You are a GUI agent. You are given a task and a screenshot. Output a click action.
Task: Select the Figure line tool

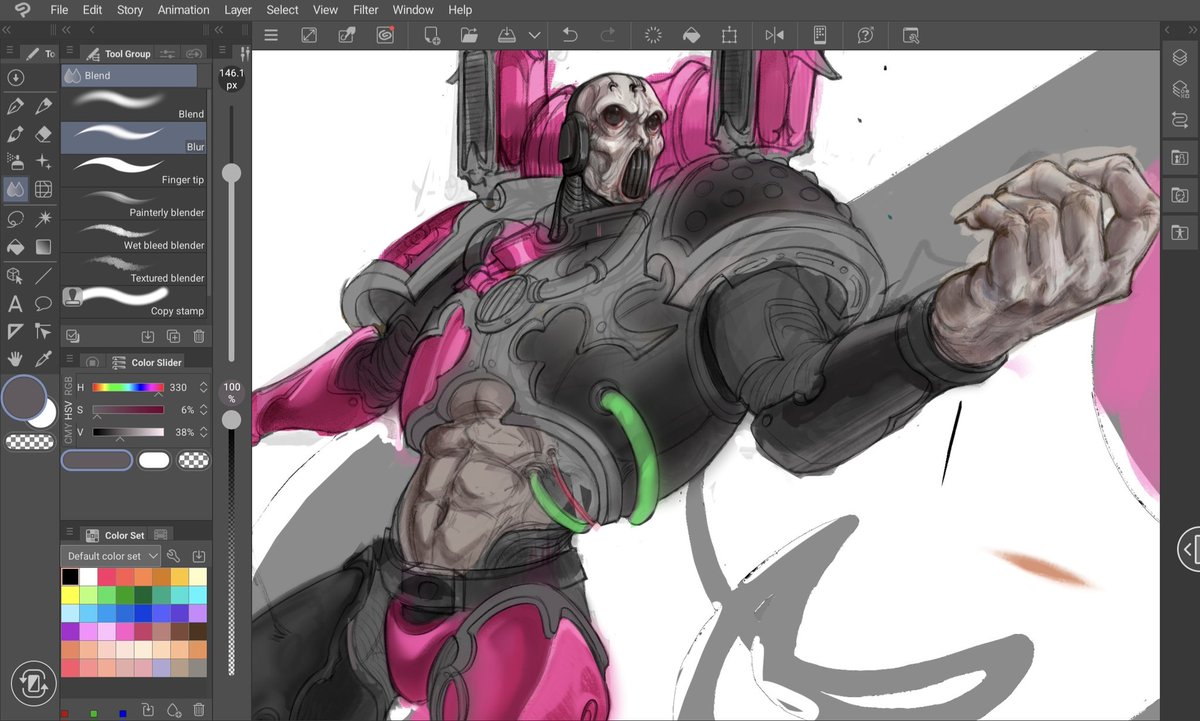point(43,275)
